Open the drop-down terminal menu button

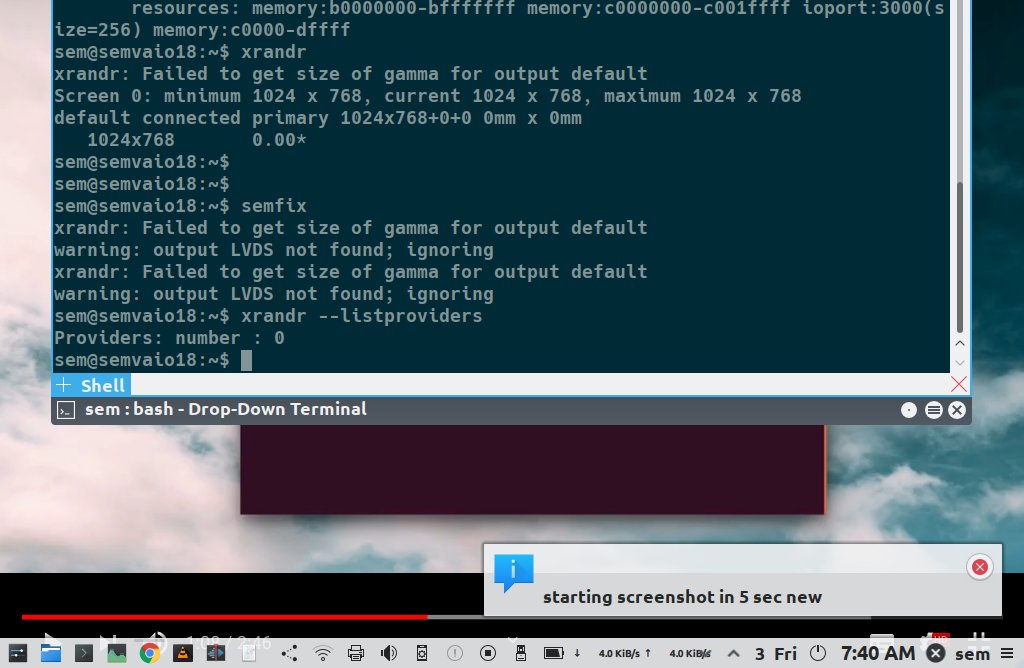(x=934, y=410)
